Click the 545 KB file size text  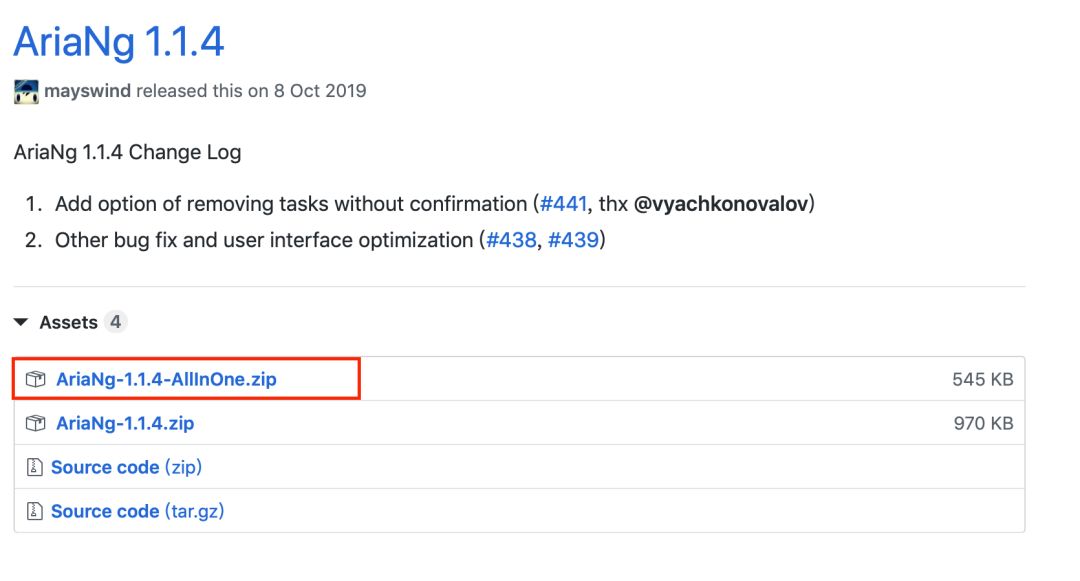point(982,380)
